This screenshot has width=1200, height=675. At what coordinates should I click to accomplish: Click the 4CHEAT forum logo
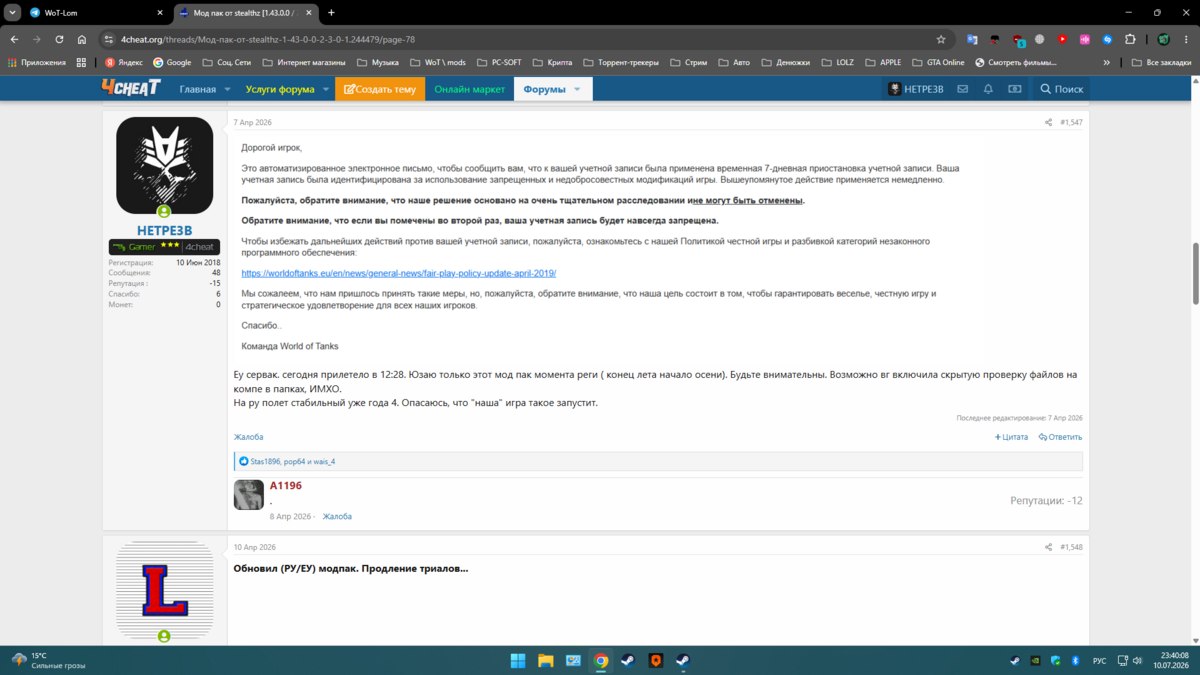click(131, 88)
